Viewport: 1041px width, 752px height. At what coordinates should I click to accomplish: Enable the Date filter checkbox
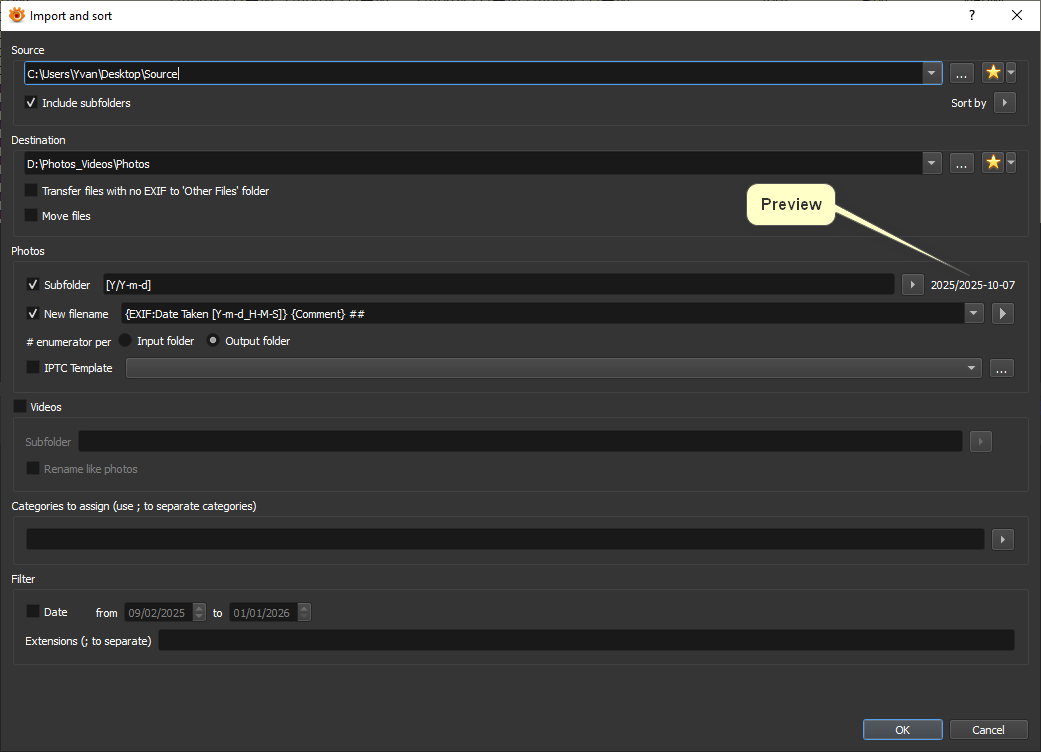click(x=33, y=611)
